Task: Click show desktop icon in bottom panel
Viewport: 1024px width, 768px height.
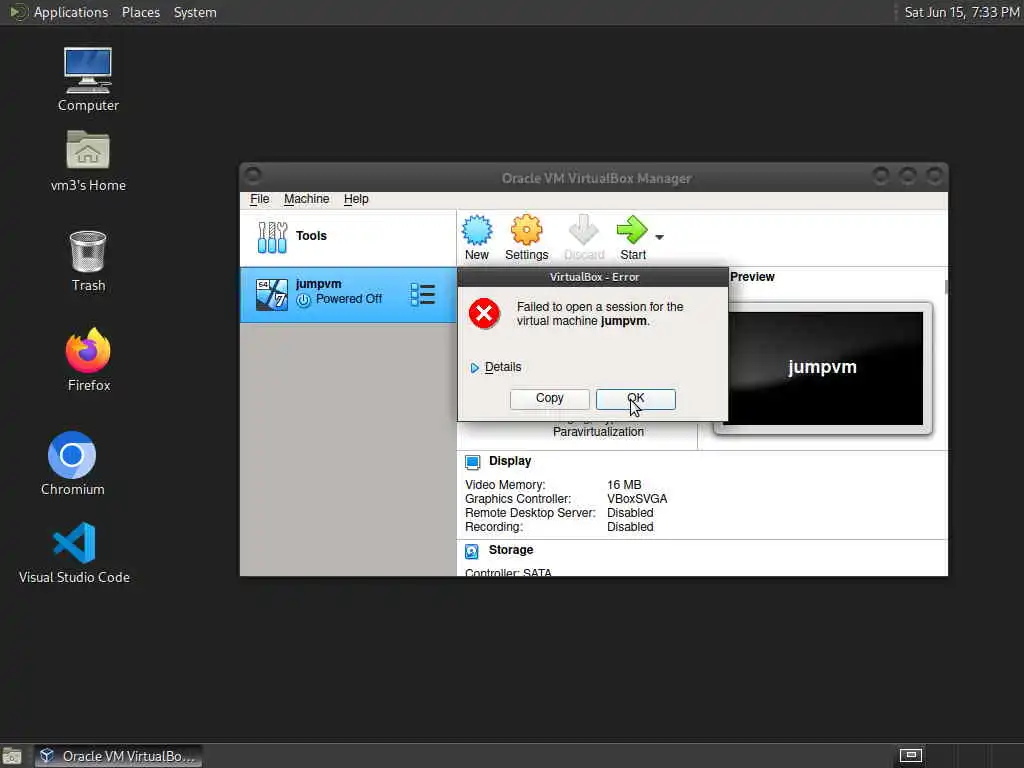Action: coord(12,756)
